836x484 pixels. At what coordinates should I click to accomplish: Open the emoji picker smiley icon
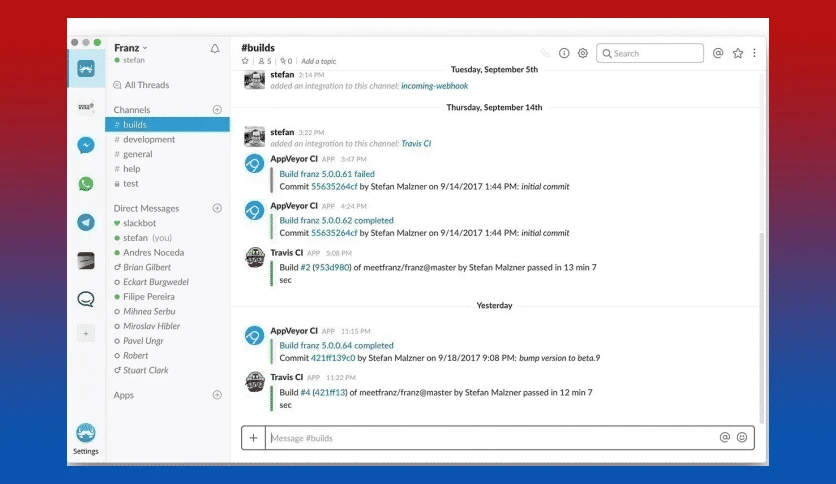click(742, 438)
